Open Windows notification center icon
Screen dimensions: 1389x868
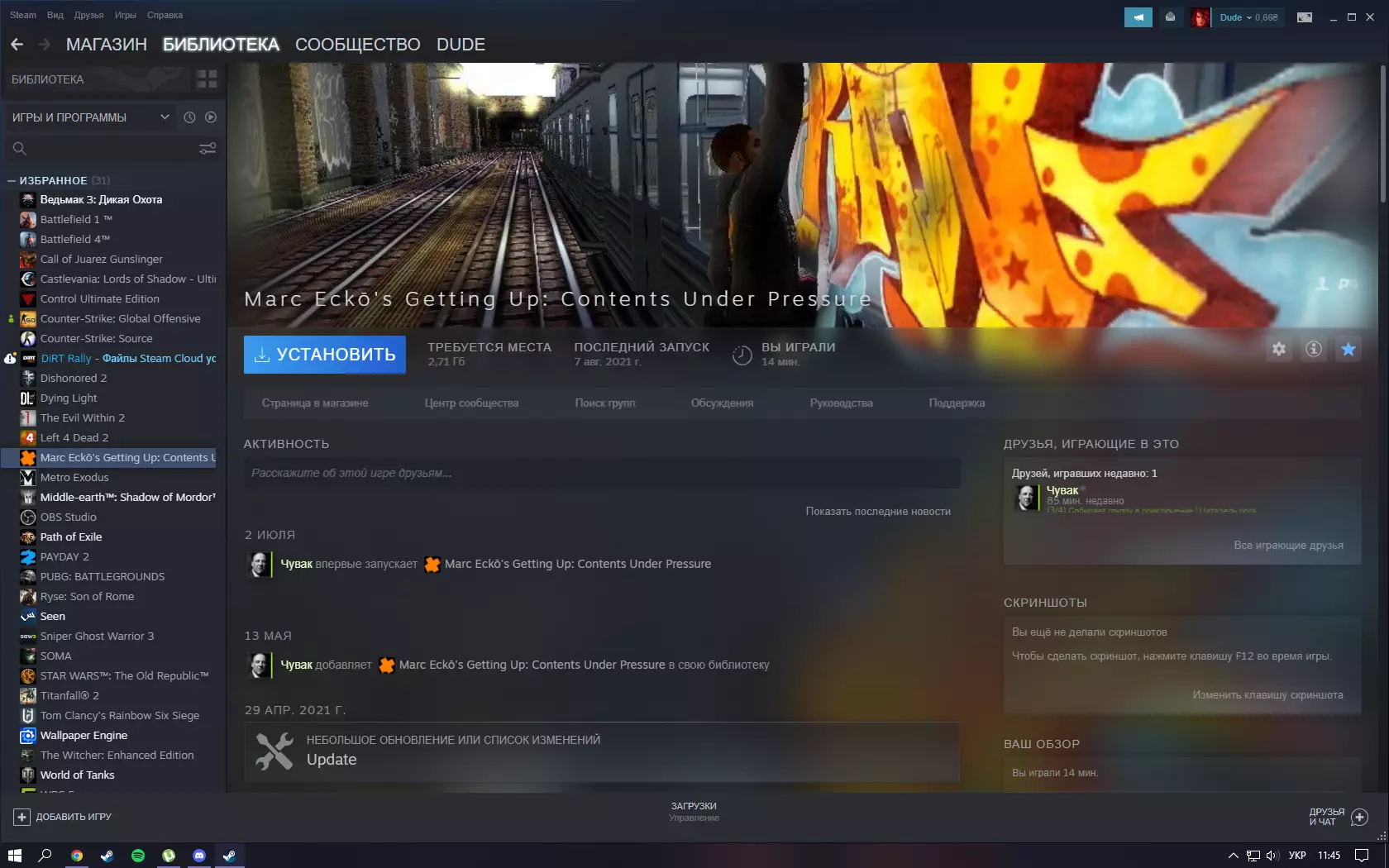point(1362,856)
